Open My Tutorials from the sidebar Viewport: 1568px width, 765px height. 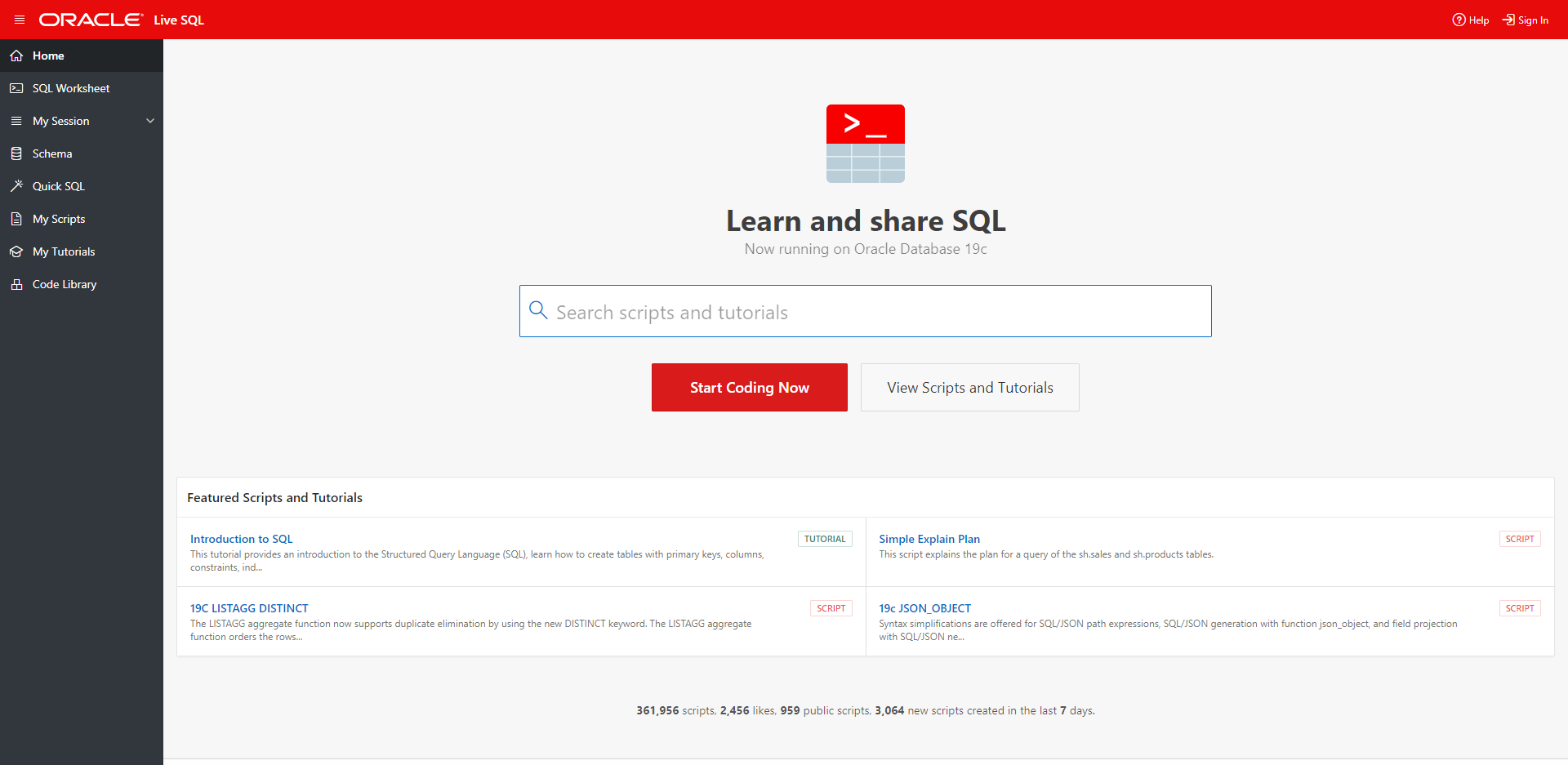click(82, 251)
